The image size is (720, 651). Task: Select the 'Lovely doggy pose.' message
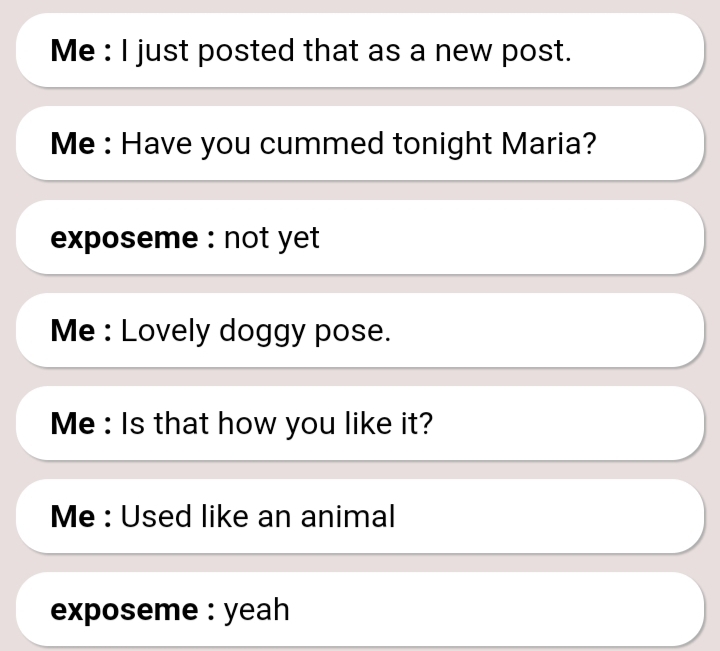pyautogui.click(x=360, y=331)
